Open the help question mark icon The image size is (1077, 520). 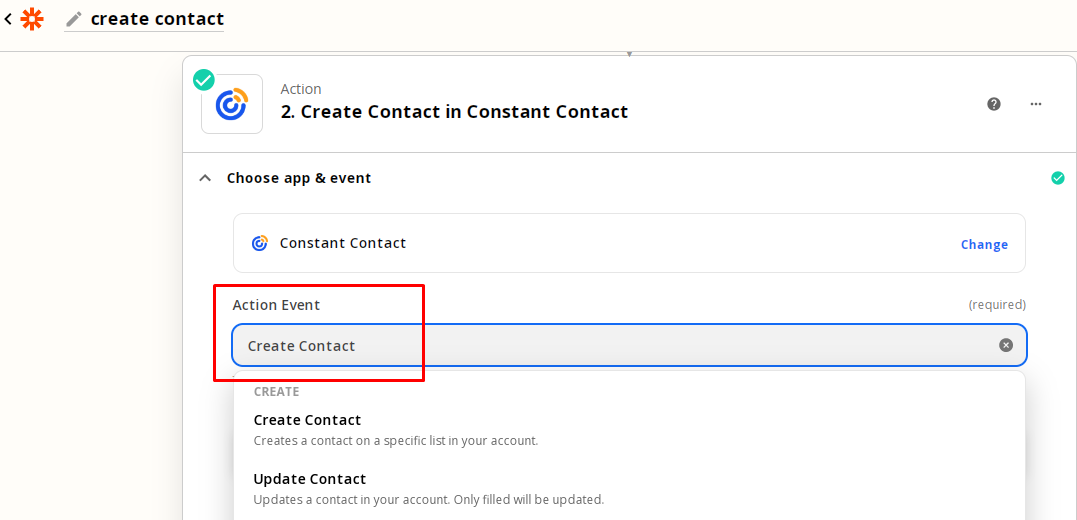(x=994, y=103)
